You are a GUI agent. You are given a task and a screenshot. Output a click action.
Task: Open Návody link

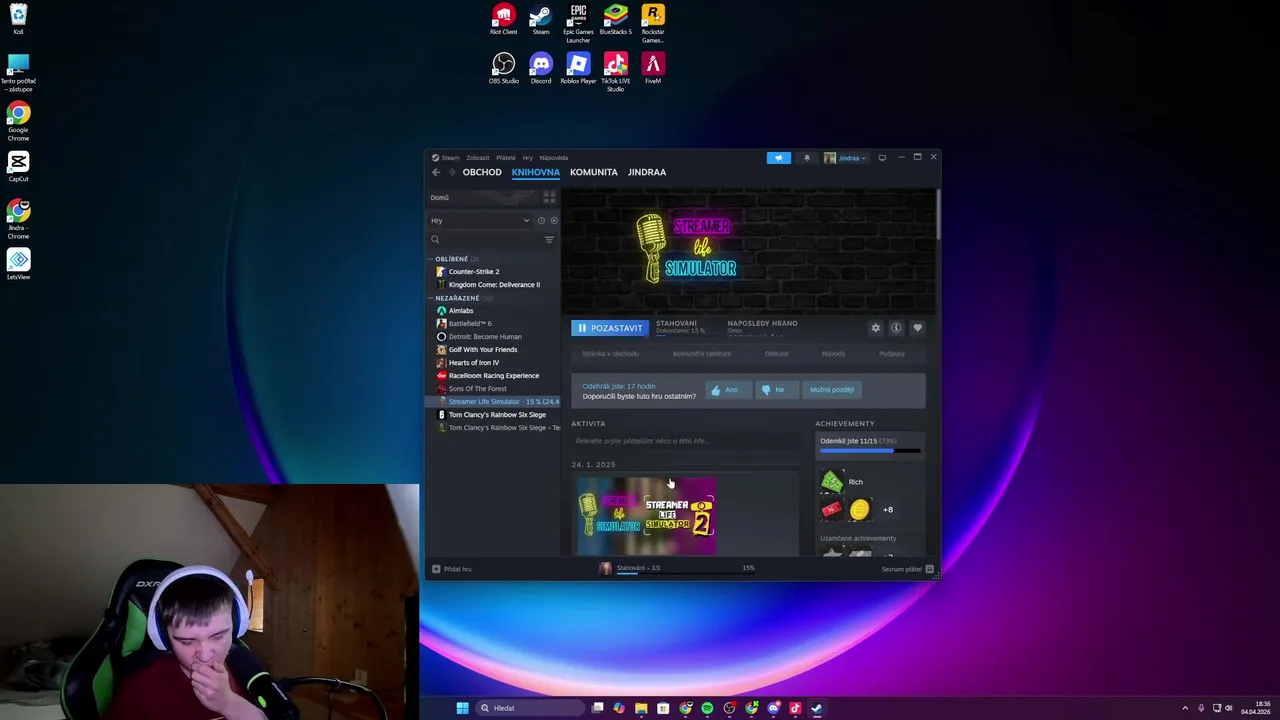pos(834,354)
